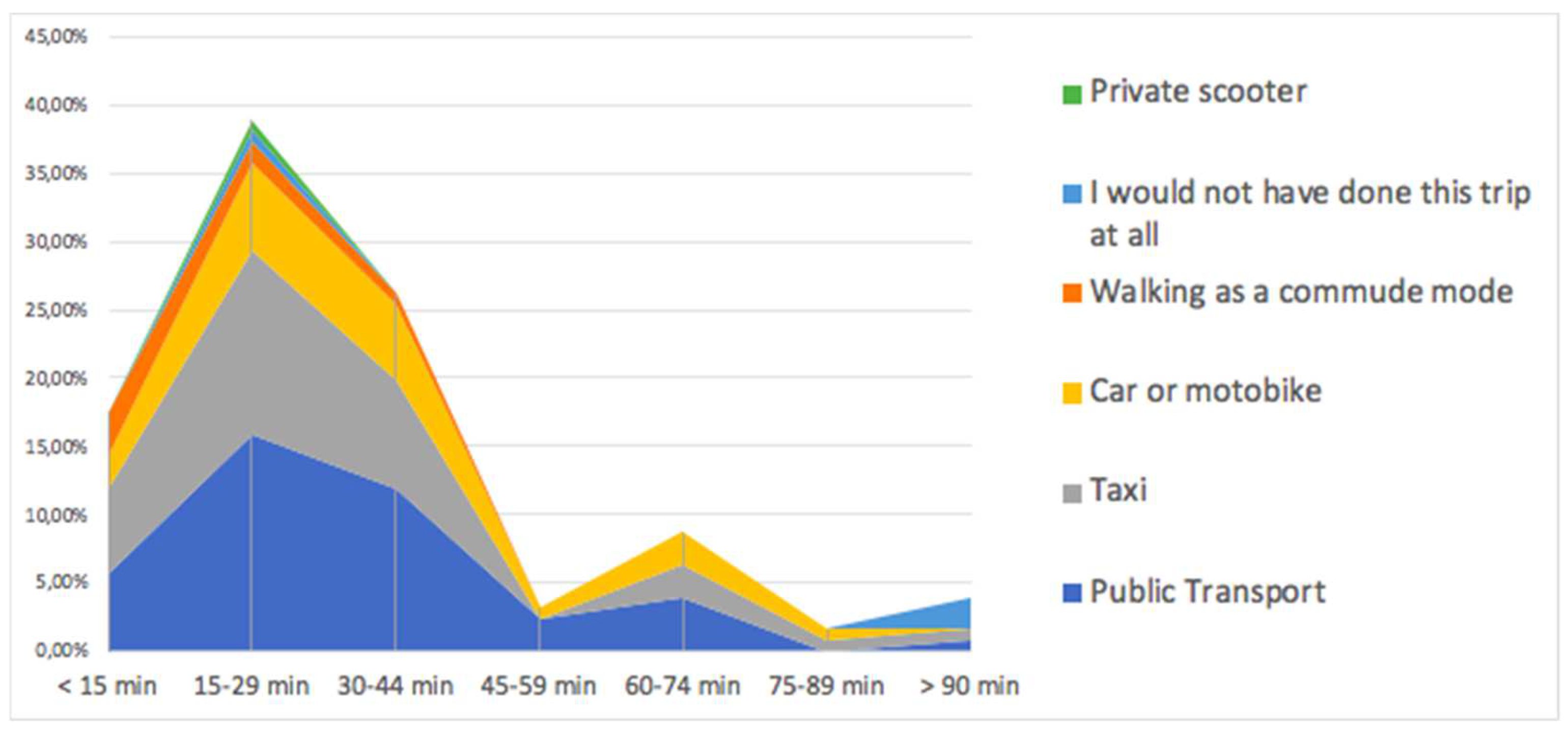Image resolution: width=1568 pixels, height=732 pixels.
Task: Click the dark blue Public Transport legend swatch
Action: click(1072, 592)
